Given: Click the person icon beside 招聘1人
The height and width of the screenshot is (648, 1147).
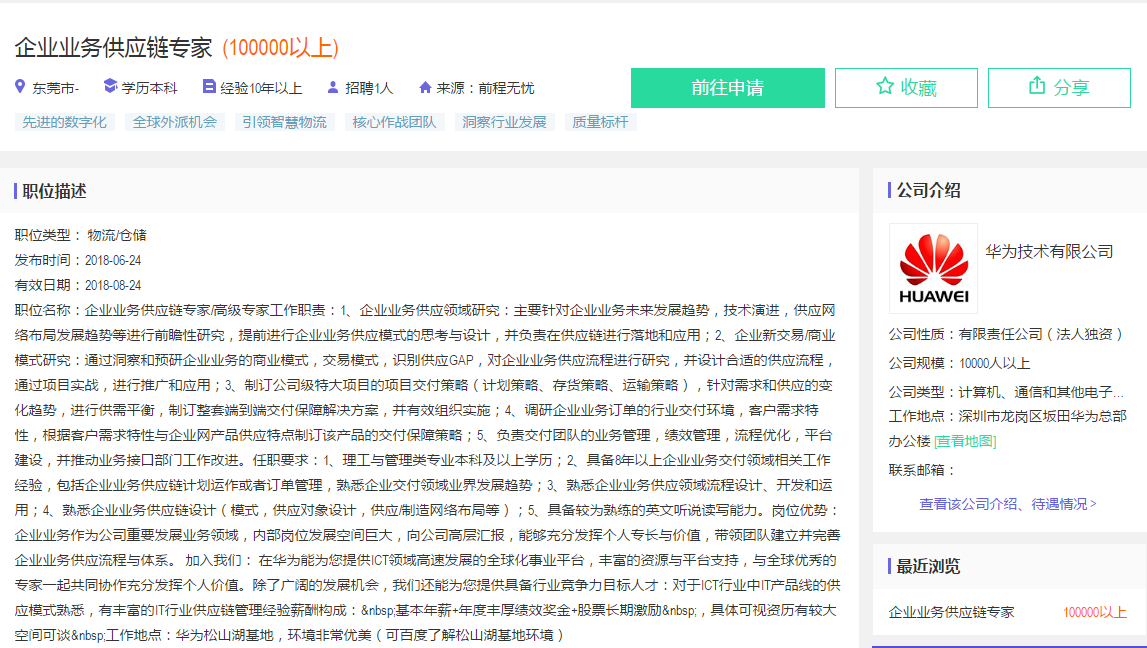Looking at the screenshot, I should click(x=333, y=87).
